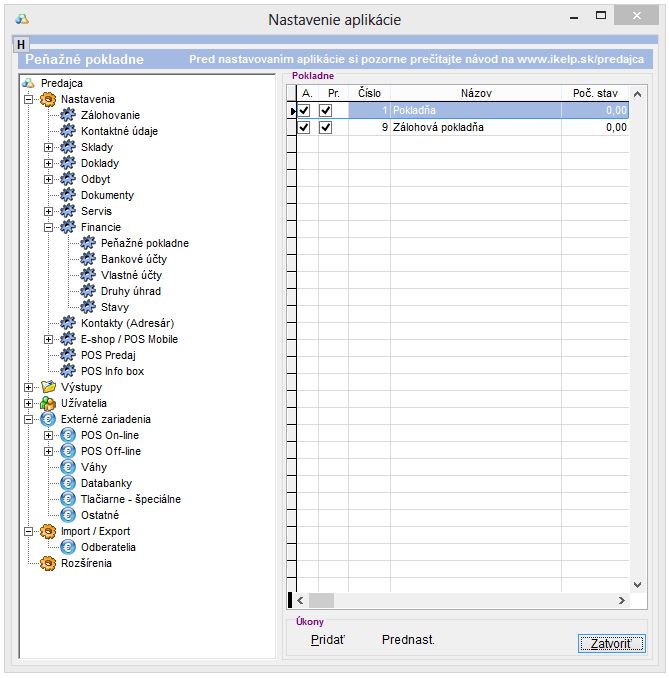Click the gear icon beside Servis
Viewport: 669px width, 678px height.
[68, 211]
